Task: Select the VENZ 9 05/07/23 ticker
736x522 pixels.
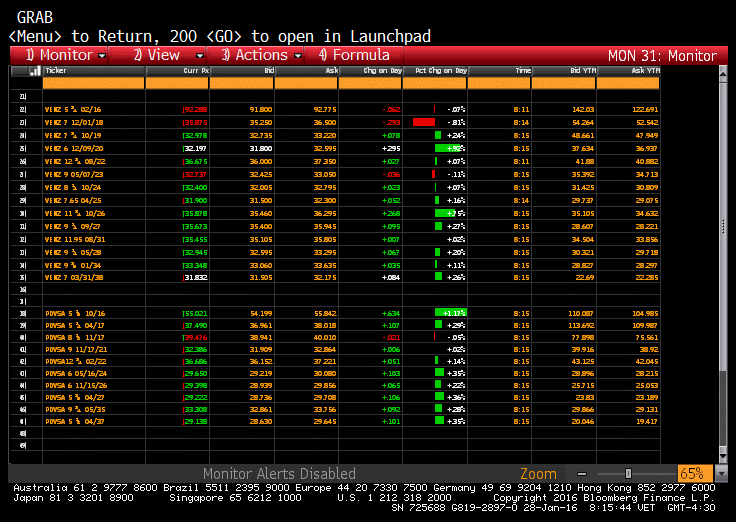Action: pos(74,175)
